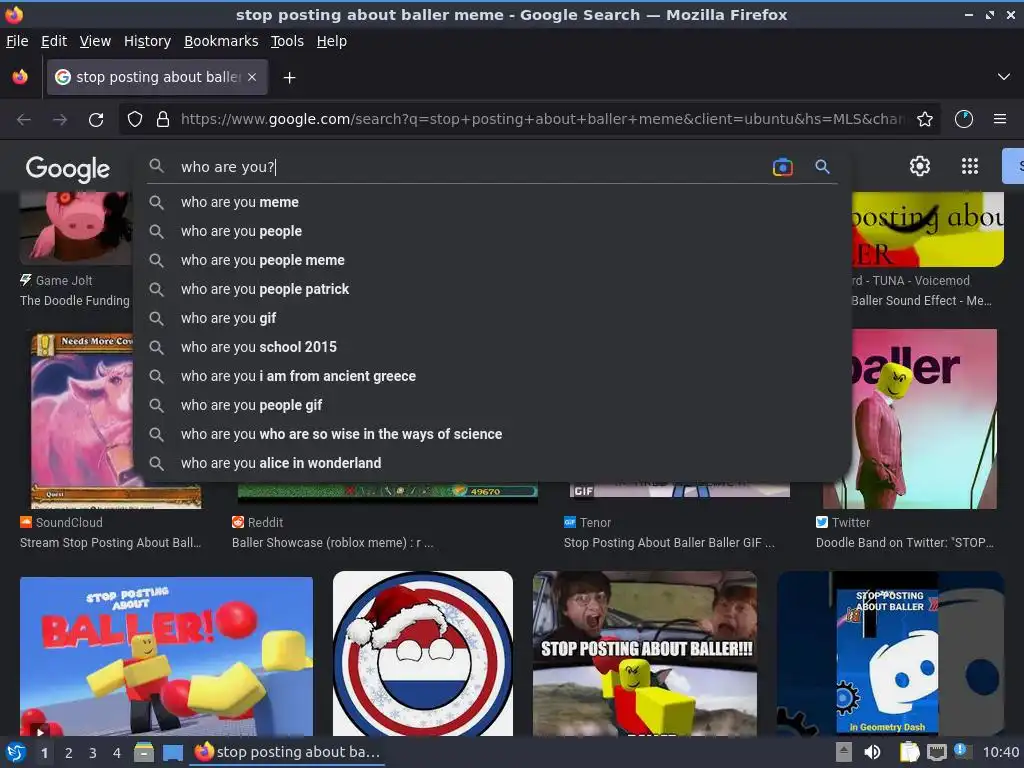
Task: Go forward to next page
Action: (59, 120)
